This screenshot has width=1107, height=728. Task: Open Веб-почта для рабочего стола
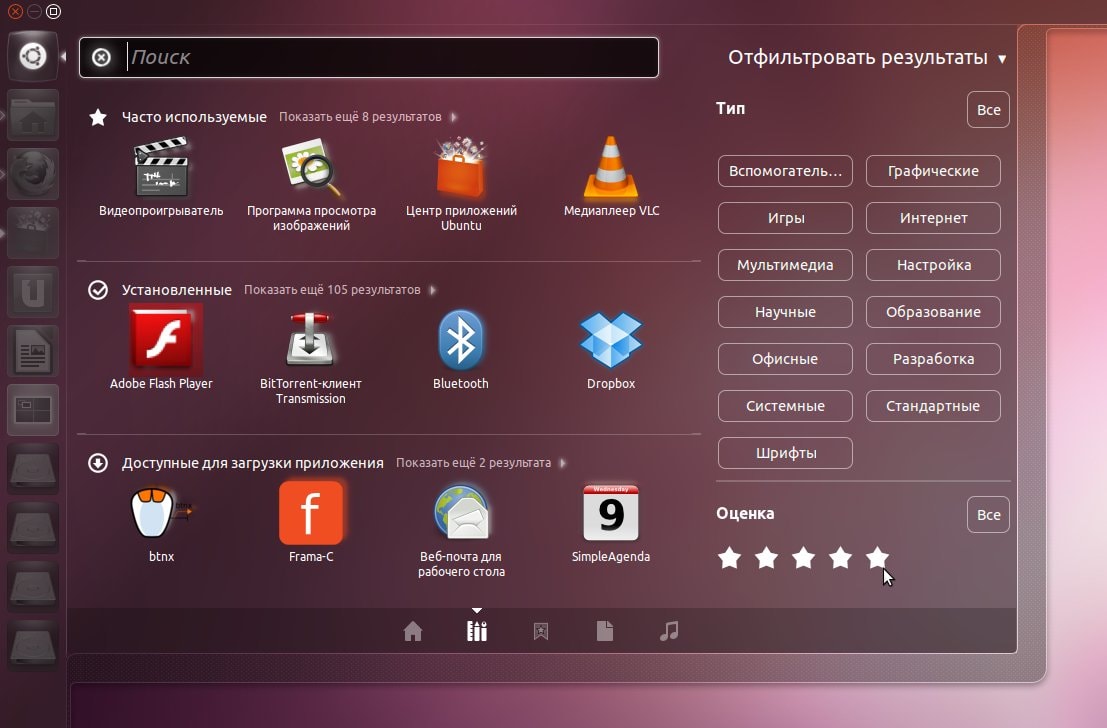tap(461, 513)
